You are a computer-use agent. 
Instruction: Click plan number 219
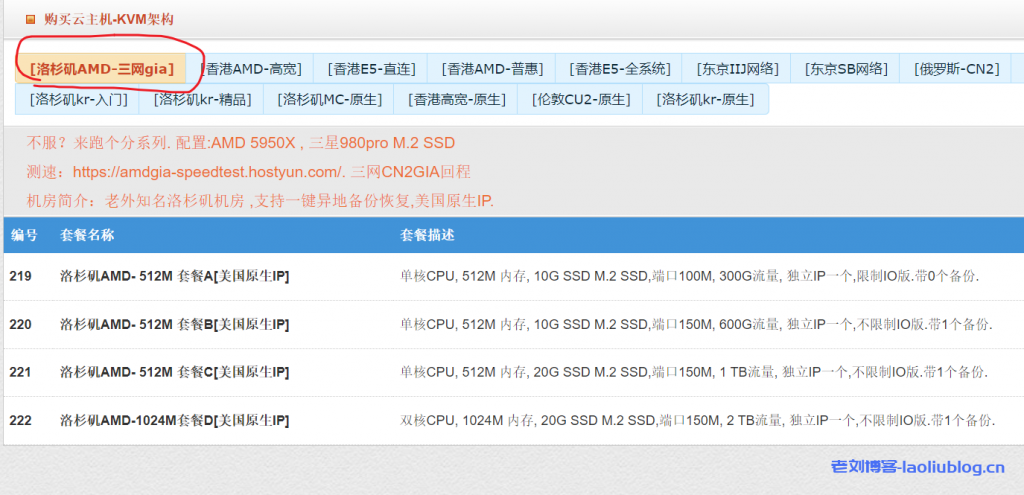[20, 276]
